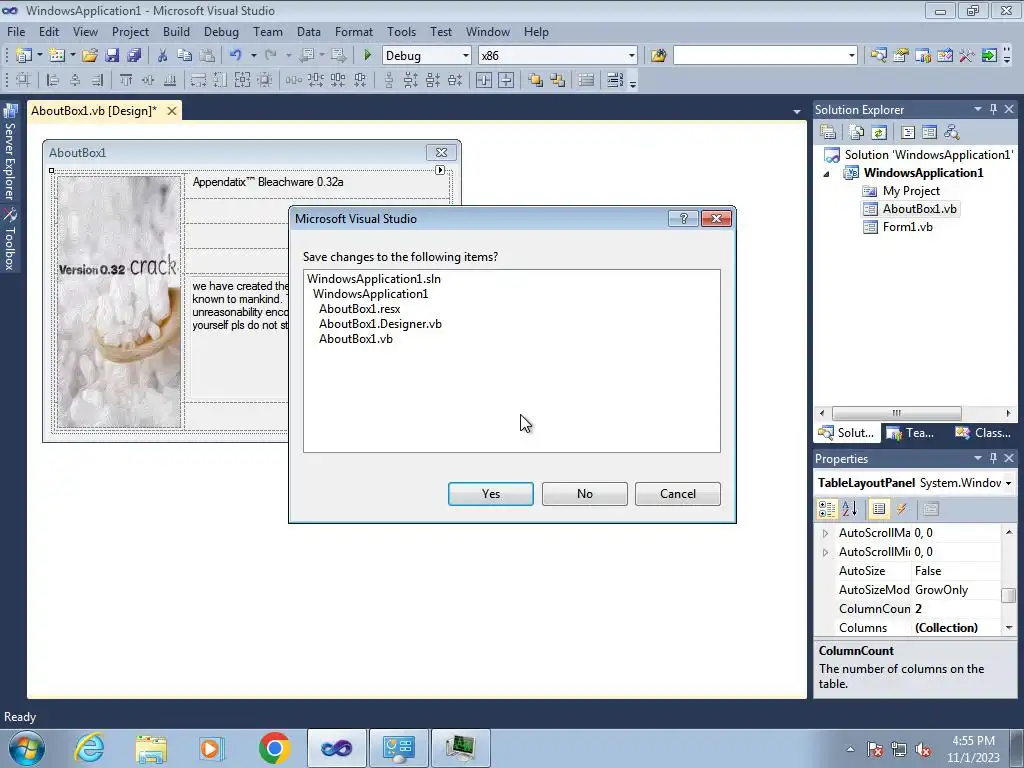
Task: Open Solution Explorer via top toolbar icon
Action: [x=878, y=56]
